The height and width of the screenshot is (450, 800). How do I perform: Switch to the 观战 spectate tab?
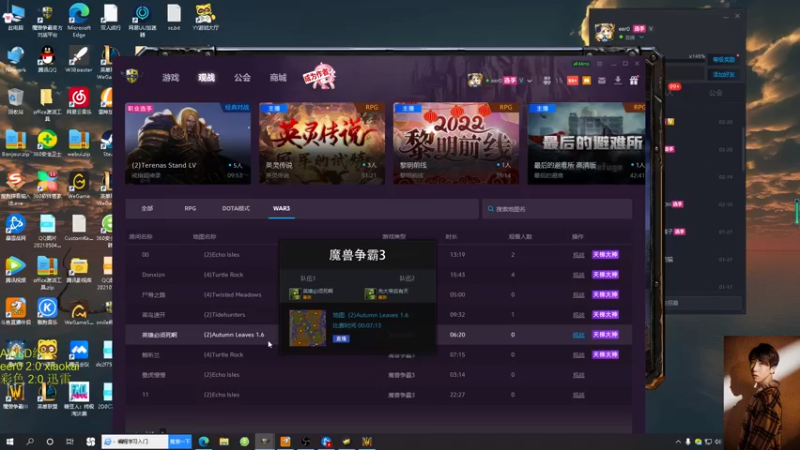[x=206, y=78]
